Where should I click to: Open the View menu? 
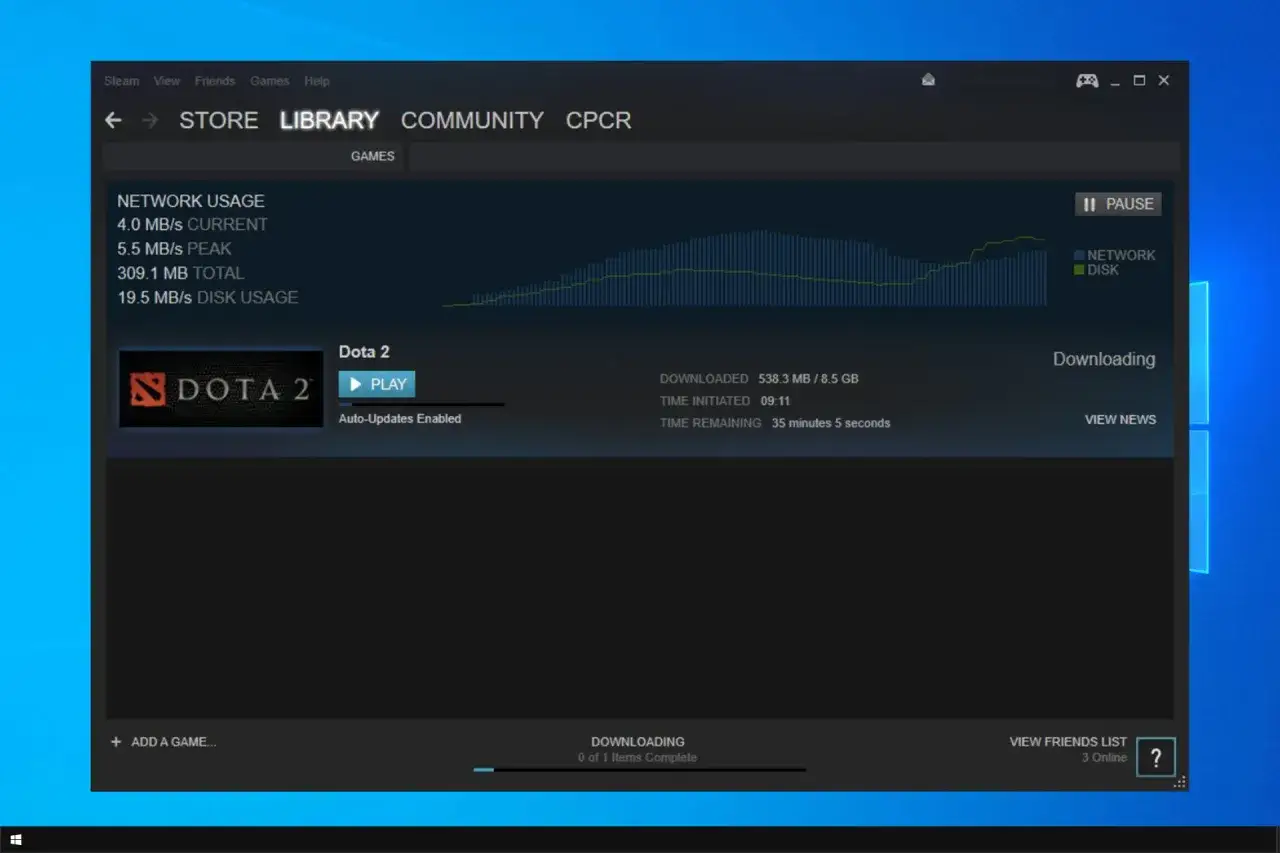click(166, 81)
